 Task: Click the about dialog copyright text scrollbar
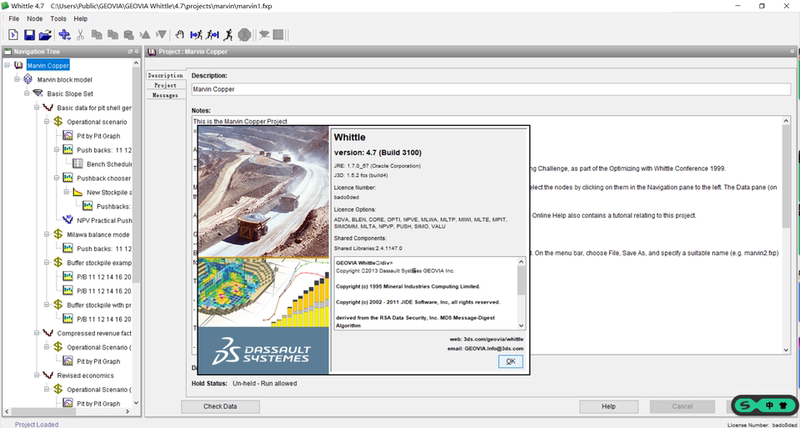[521, 293]
